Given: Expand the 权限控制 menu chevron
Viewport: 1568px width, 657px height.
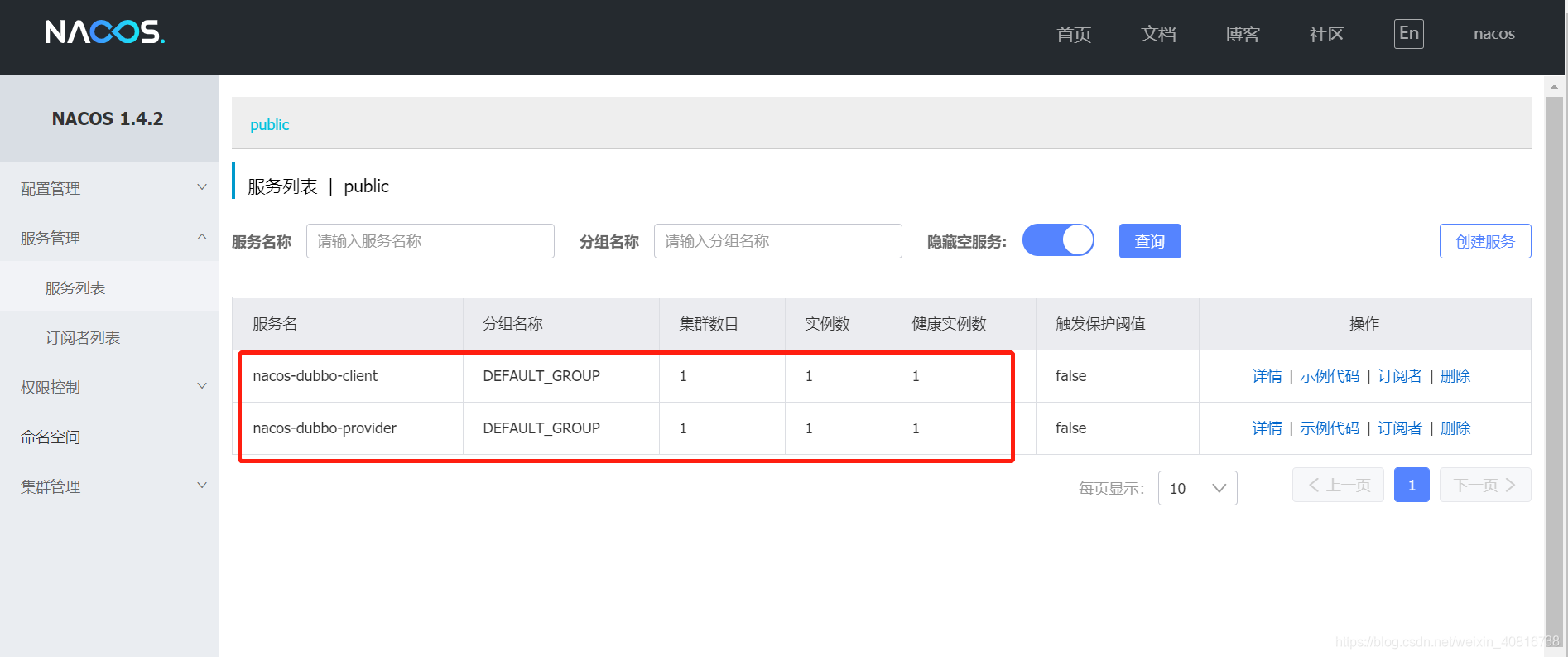Looking at the screenshot, I should pos(202,386).
